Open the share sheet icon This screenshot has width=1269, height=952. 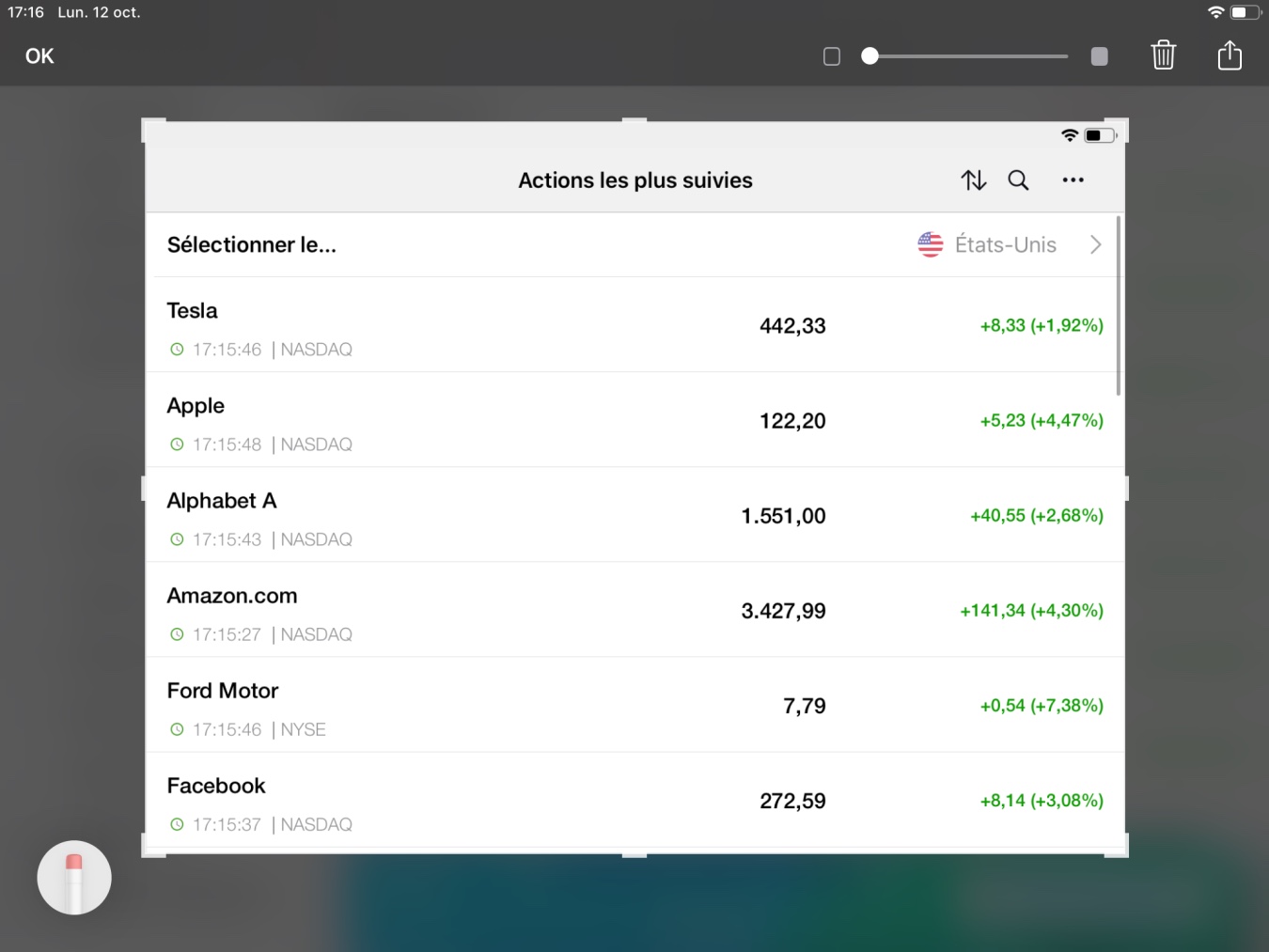(1230, 55)
